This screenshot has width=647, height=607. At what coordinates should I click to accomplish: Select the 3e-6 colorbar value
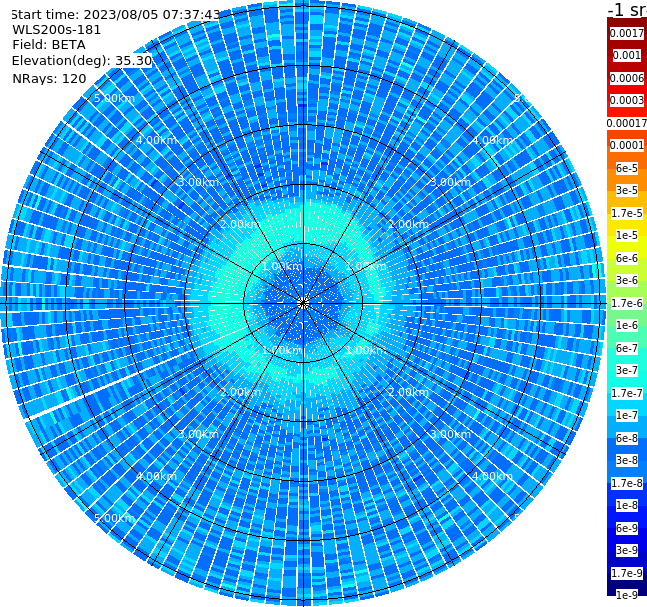tap(627, 280)
